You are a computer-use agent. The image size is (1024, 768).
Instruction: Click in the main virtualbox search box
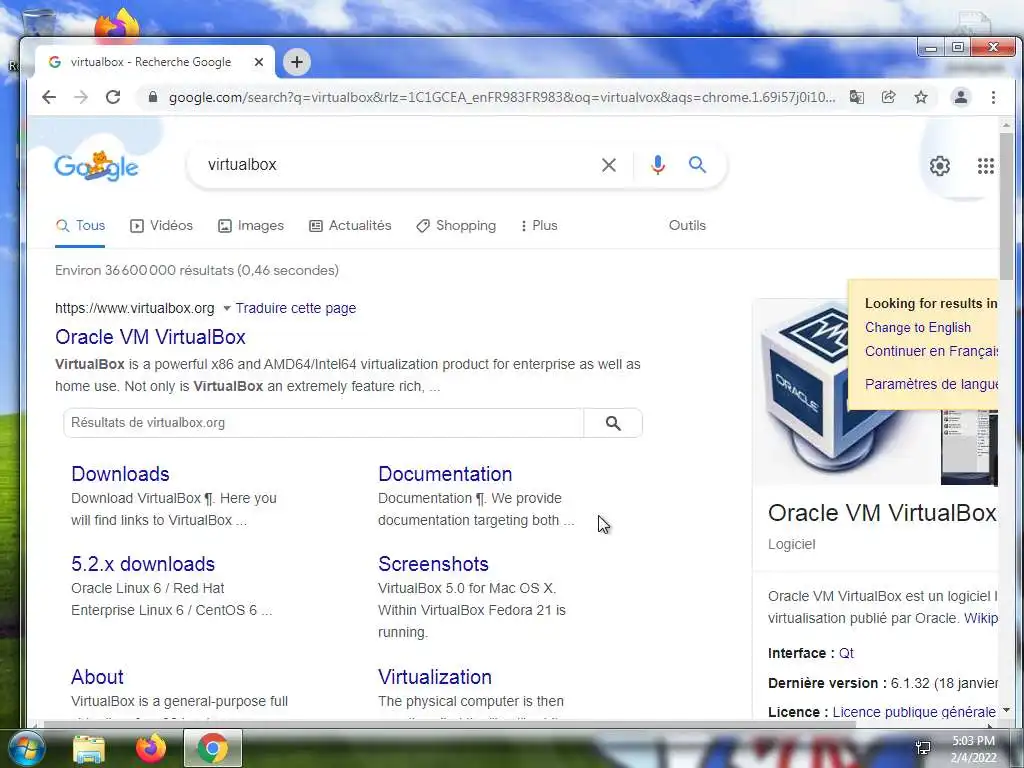(x=398, y=165)
